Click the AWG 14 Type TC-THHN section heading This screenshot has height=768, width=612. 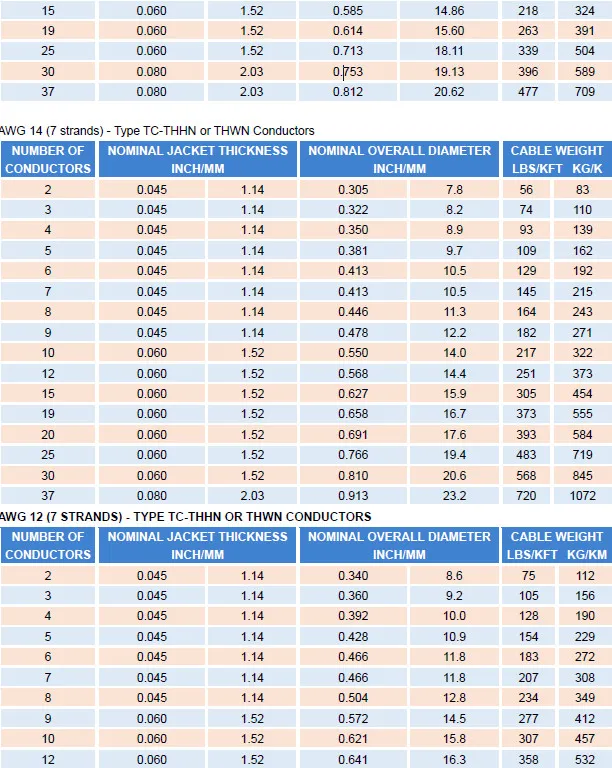tap(157, 131)
